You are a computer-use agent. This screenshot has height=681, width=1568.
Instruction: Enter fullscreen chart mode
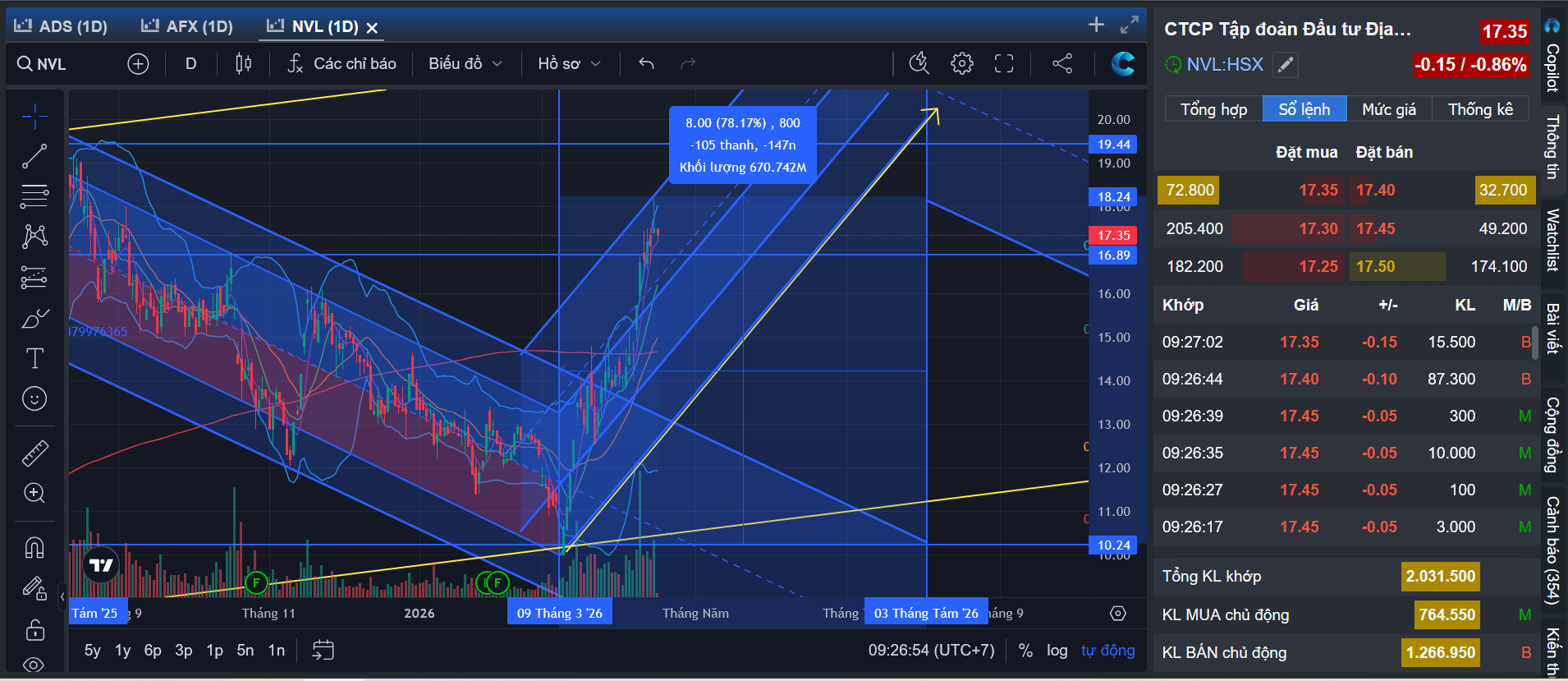(1004, 63)
